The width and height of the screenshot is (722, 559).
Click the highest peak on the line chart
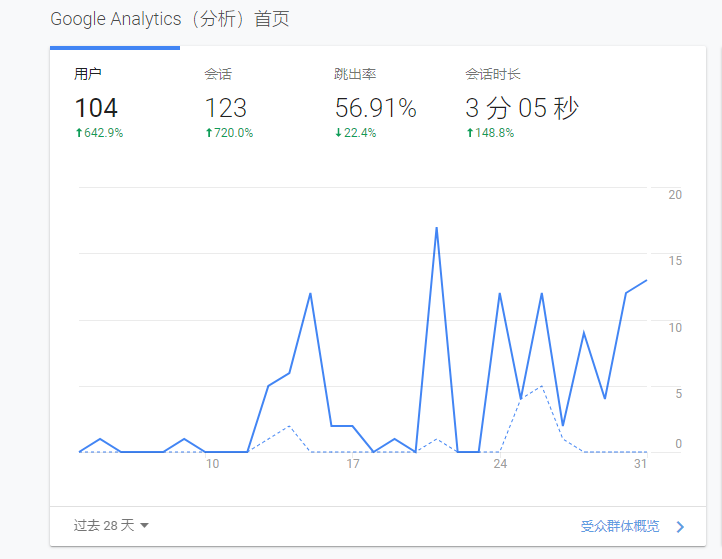click(x=437, y=228)
